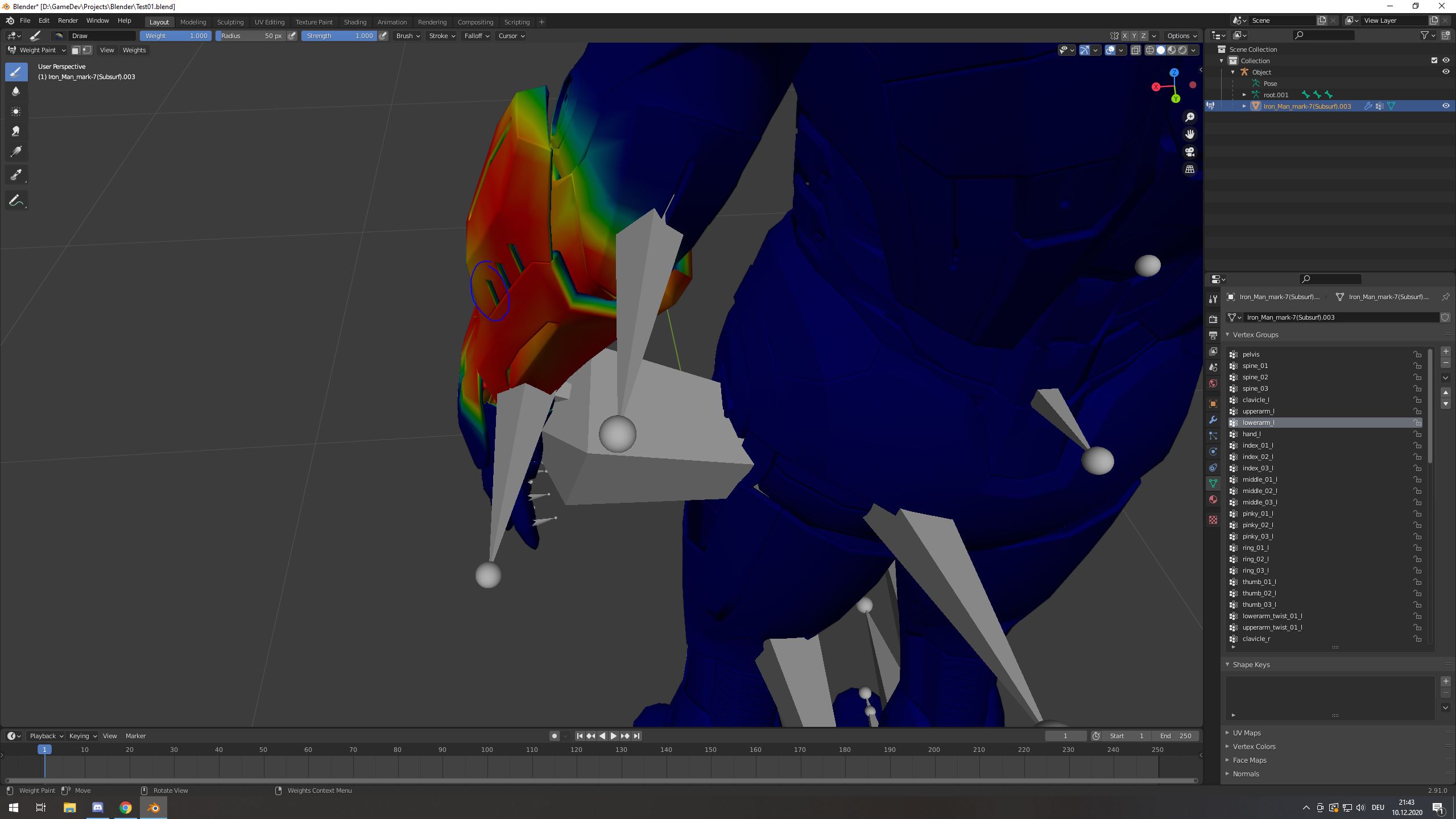This screenshot has height=819, width=1456.
Task: Open the Material properties tab
Action: point(1213,499)
